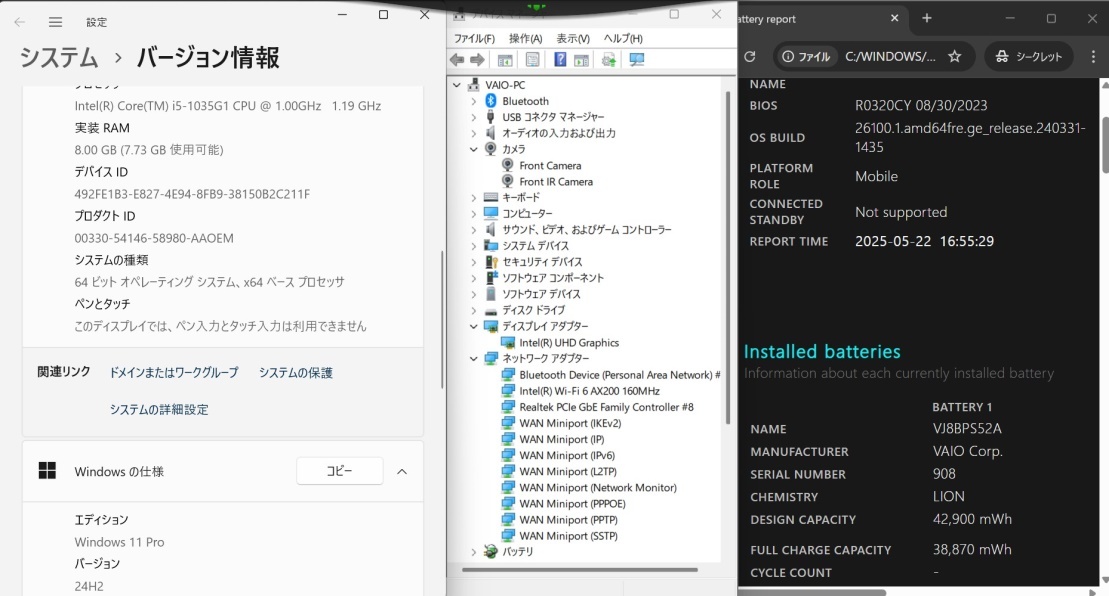Select WAN Miniport (IKEv2)
The height and width of the screenshot is (596, 1109).
(570, 423)
